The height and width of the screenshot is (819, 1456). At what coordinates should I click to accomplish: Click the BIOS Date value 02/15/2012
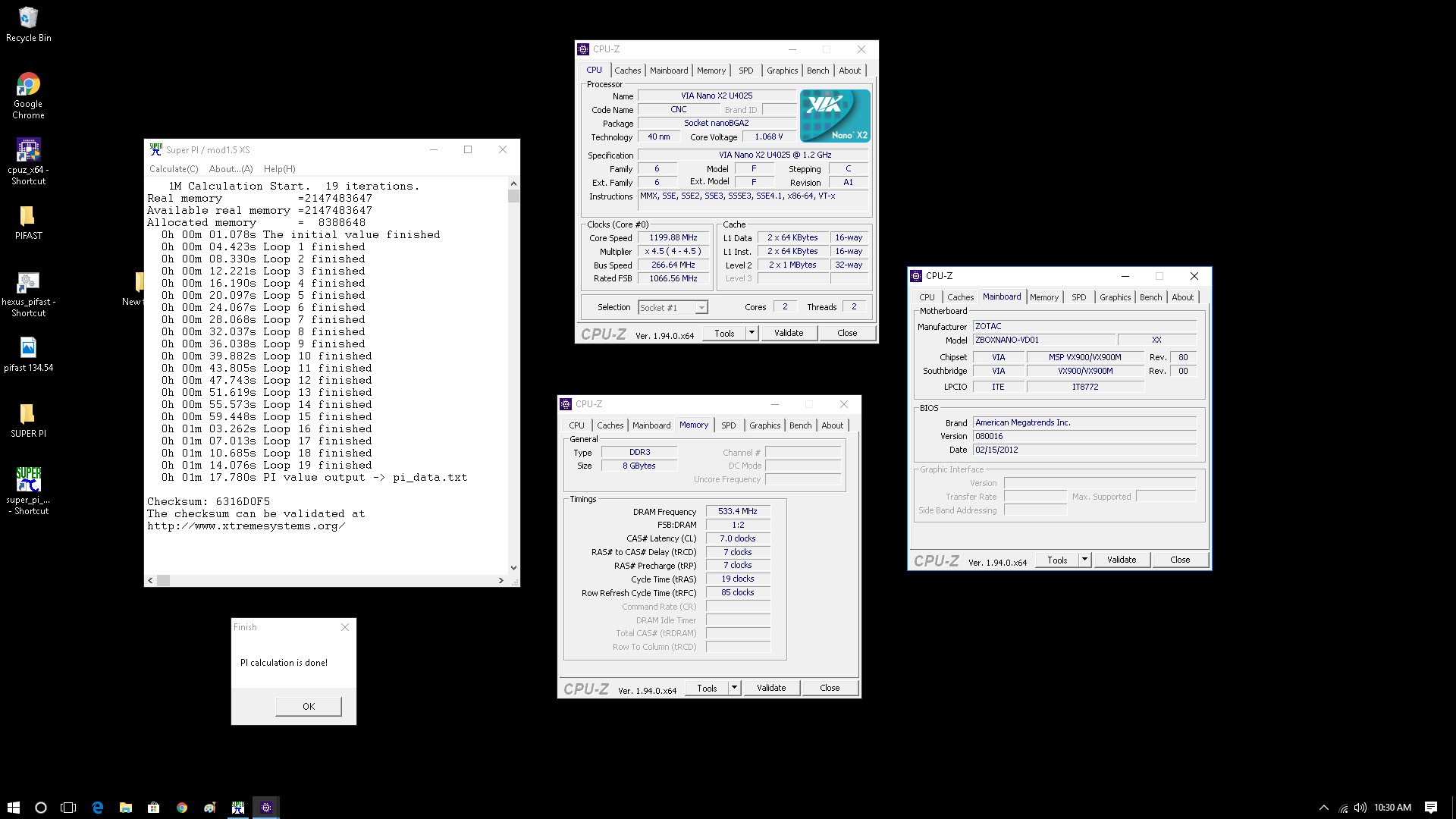[x=1084, y=450]
